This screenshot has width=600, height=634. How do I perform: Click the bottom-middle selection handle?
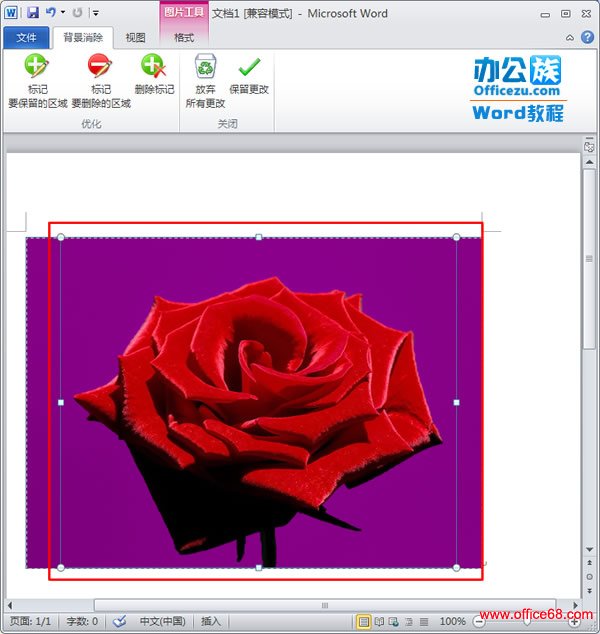tap(259, 568)
